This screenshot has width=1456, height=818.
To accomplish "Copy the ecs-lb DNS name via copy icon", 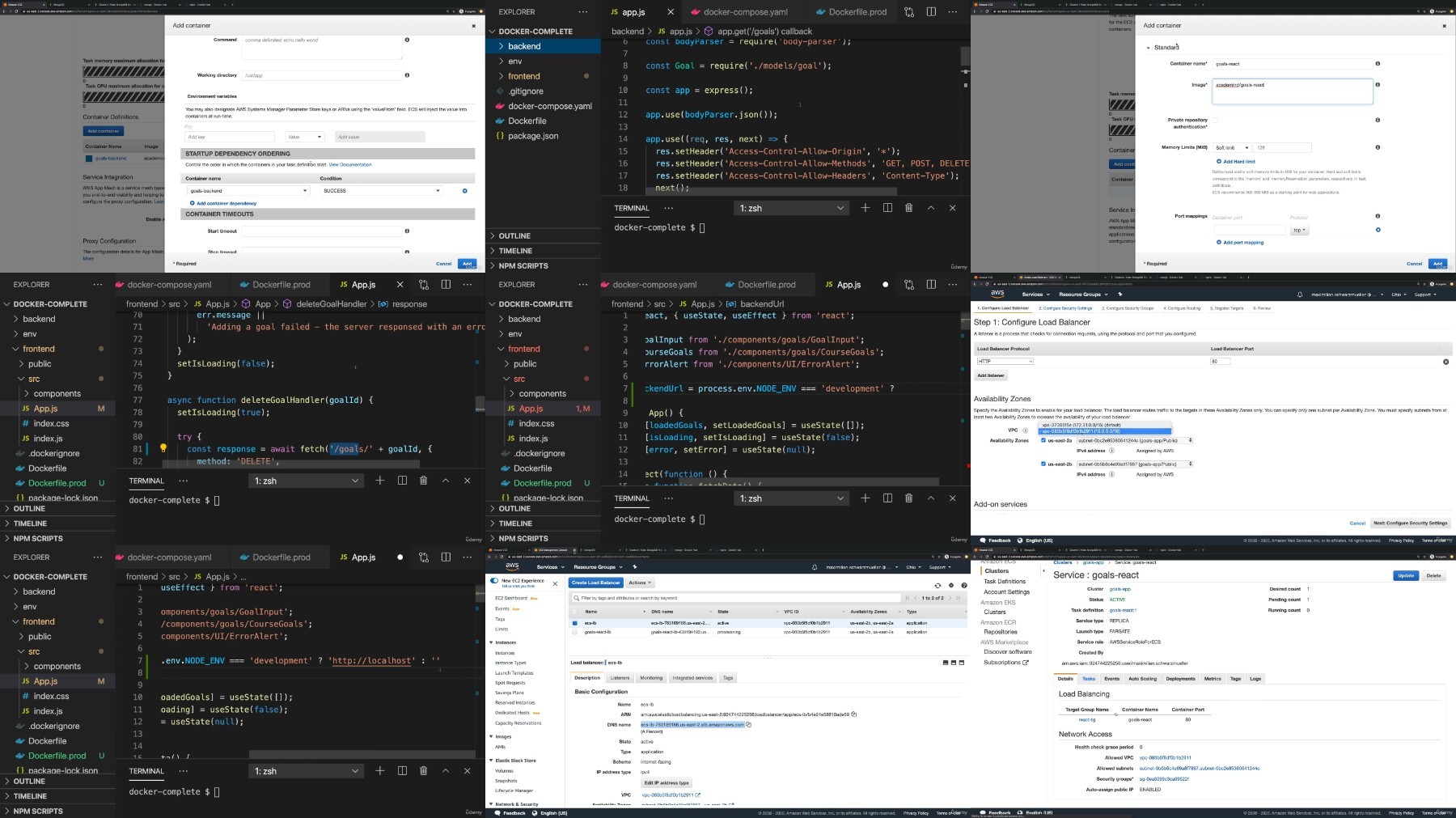I will (749, 725).
